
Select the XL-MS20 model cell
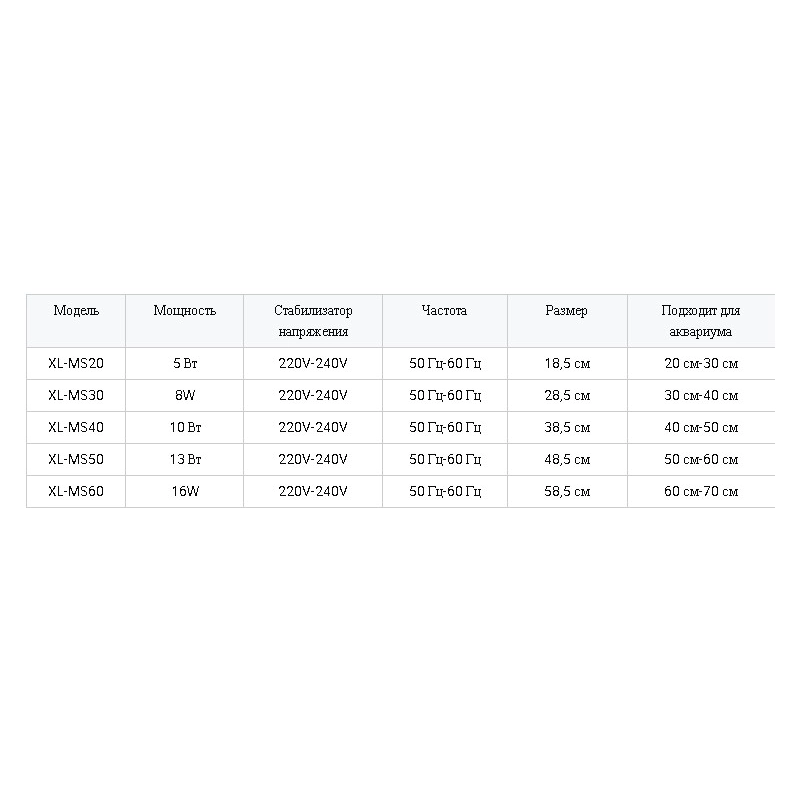tap(76, 363)
